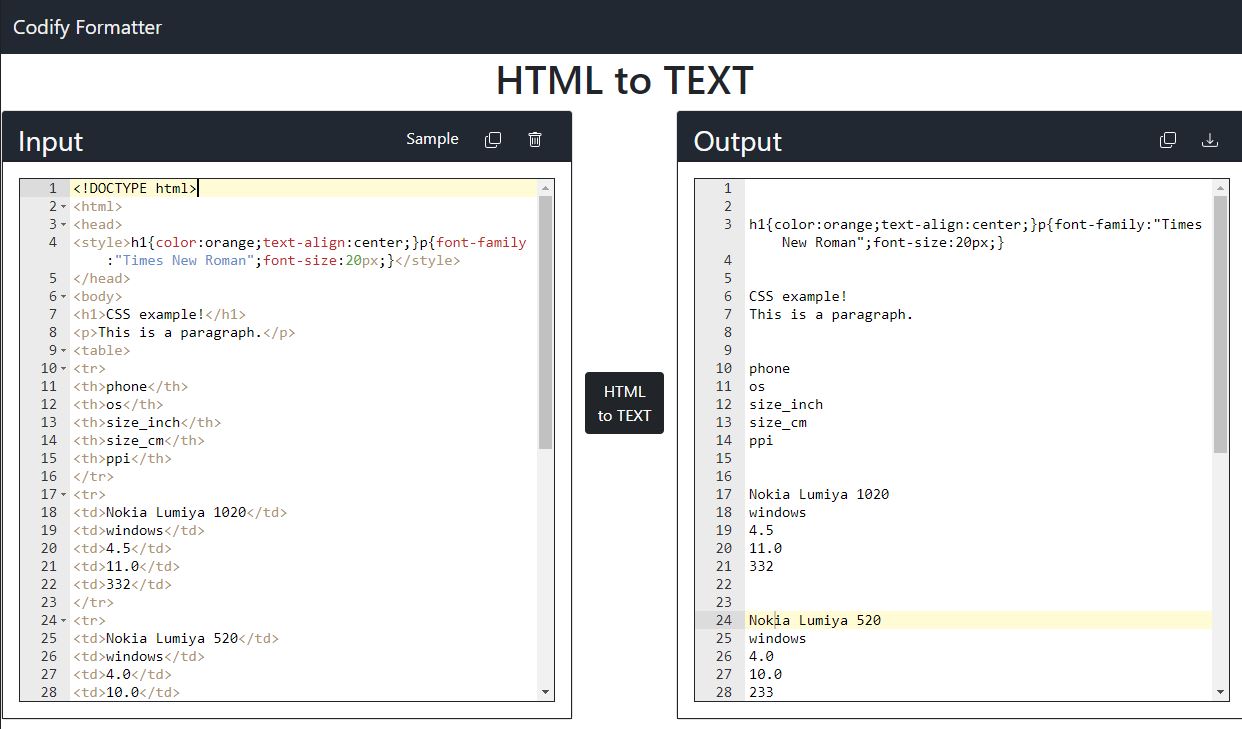
Task: Click 'windows' on Output line 25
Action: 778,638
